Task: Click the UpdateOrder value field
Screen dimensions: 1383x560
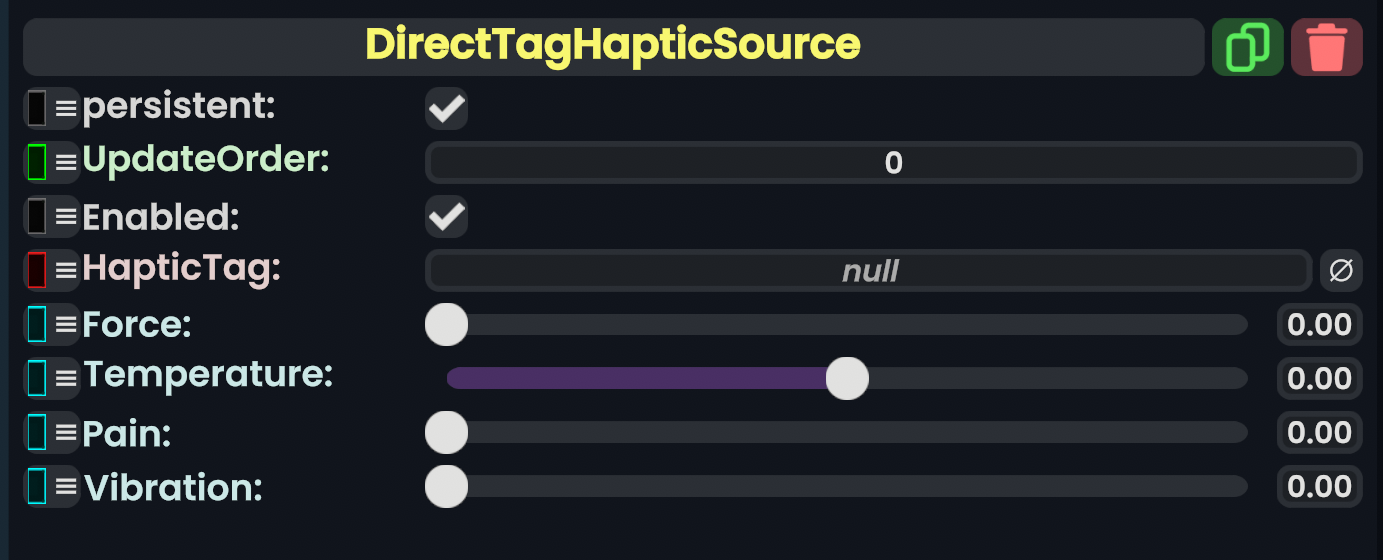Action: (893, 163)
